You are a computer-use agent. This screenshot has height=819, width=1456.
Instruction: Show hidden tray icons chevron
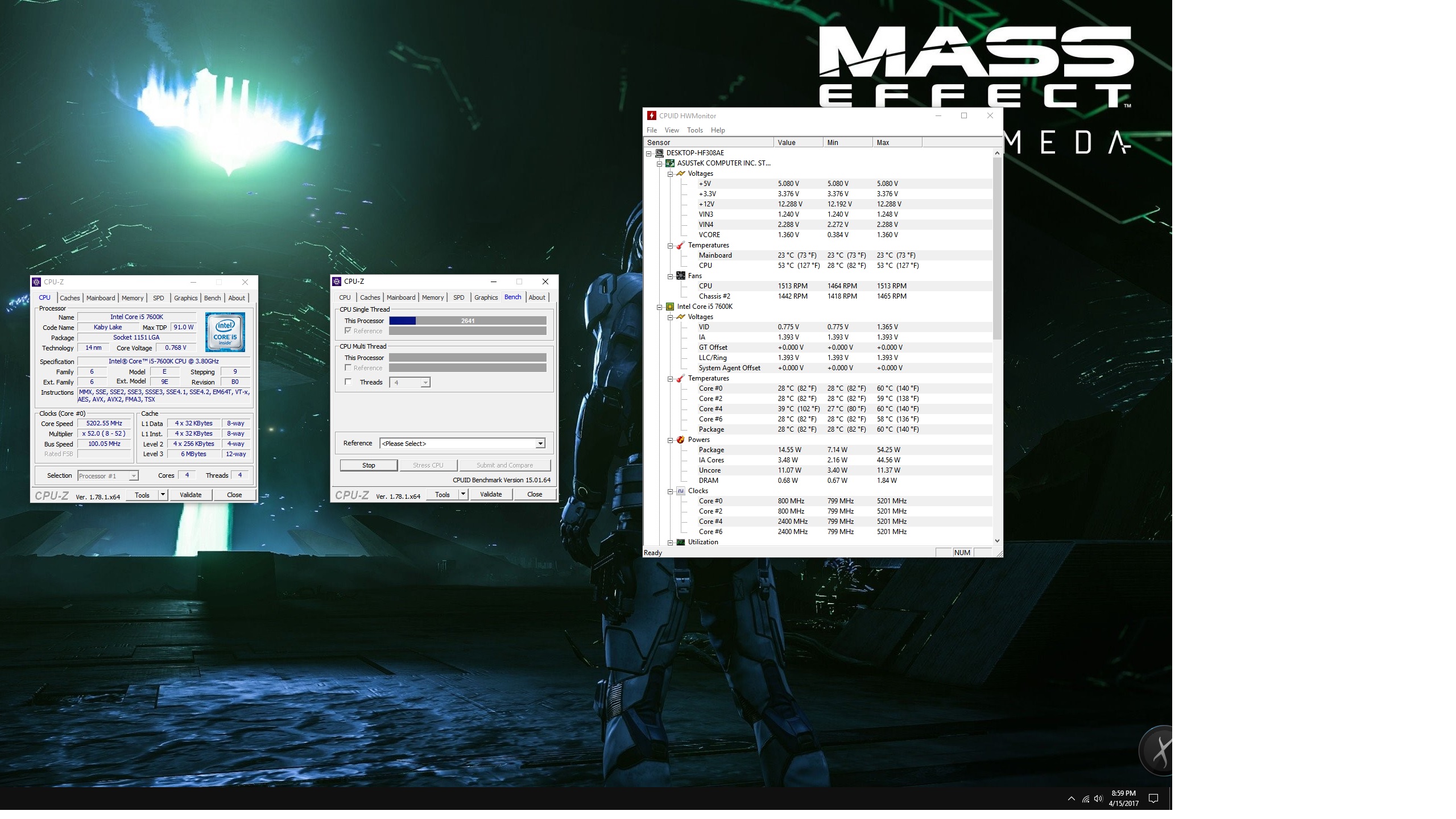1072,799
